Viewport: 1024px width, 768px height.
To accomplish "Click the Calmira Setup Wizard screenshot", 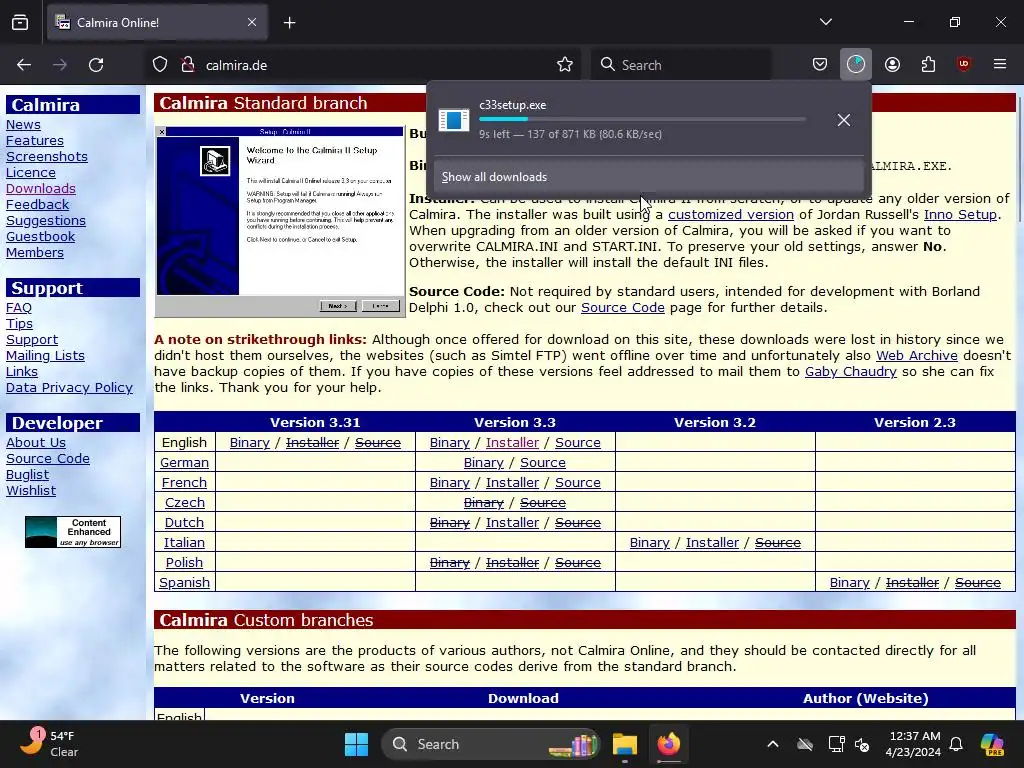I will (280, 221).
